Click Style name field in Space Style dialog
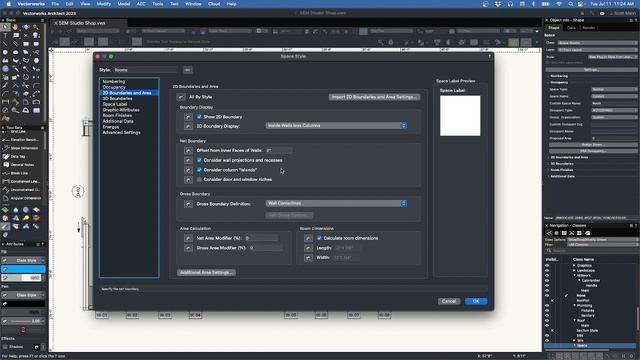Viewport: 640px width, 360px height. [x=146, y=70]
